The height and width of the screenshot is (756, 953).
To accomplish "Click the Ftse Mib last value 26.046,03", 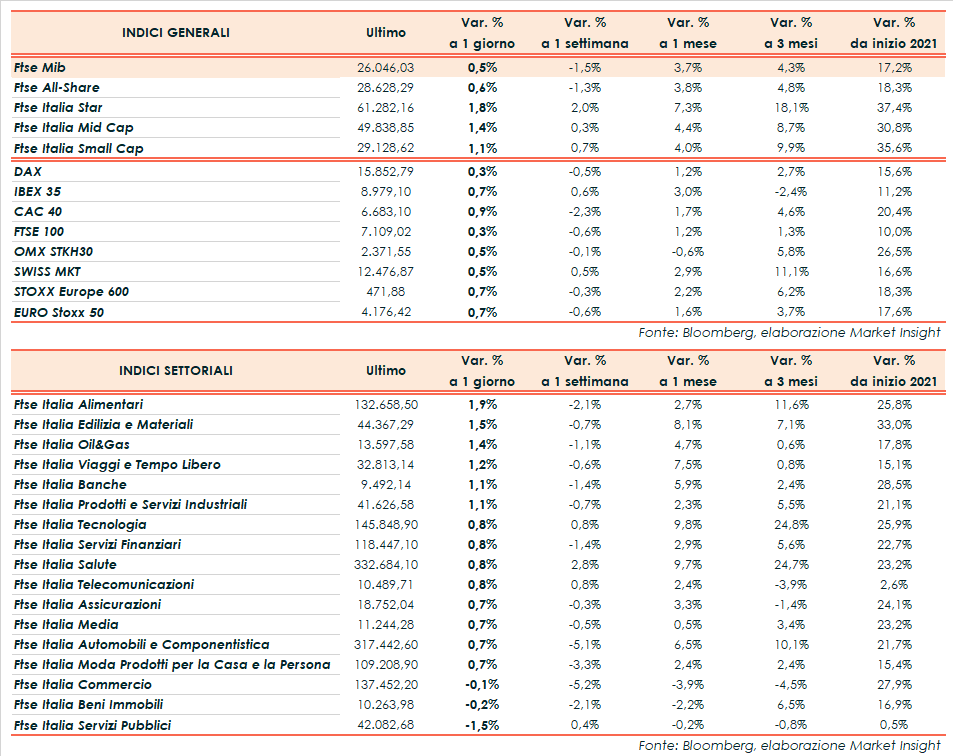I will (x=385, y=67).
